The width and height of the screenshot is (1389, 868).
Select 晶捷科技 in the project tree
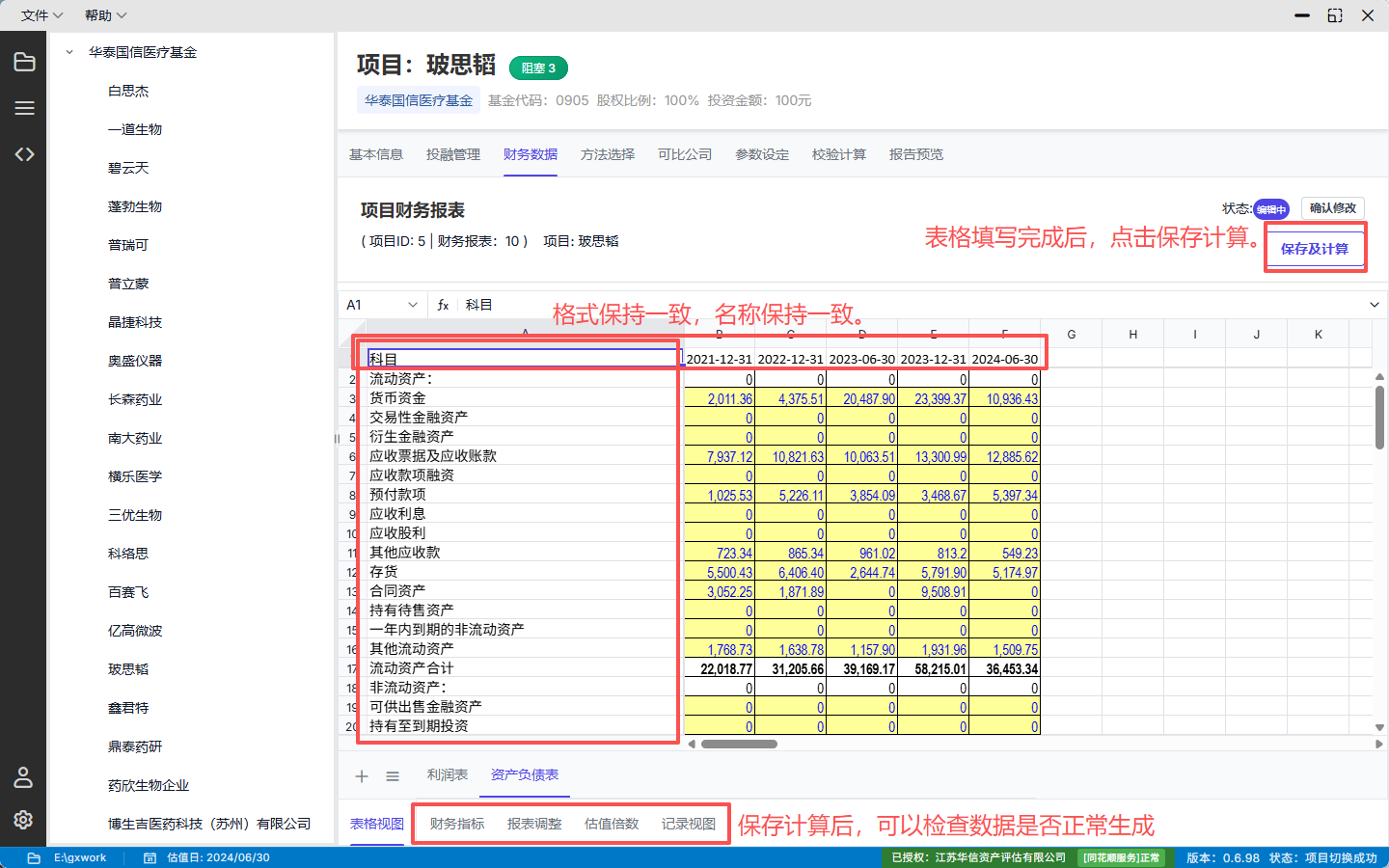coord(135,322)
